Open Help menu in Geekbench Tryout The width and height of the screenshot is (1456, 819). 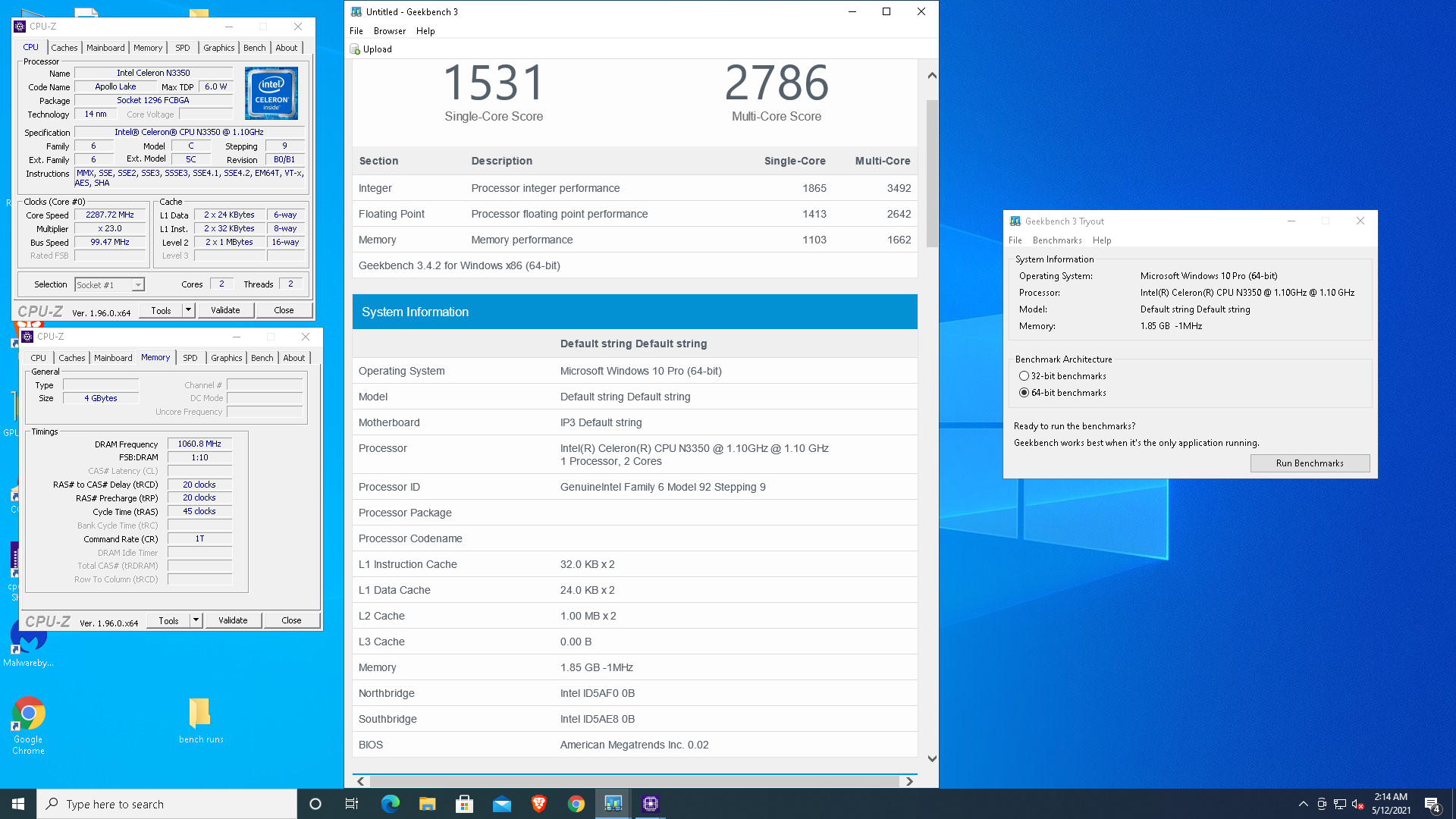pyautogui.click(x=1102, y=240)
